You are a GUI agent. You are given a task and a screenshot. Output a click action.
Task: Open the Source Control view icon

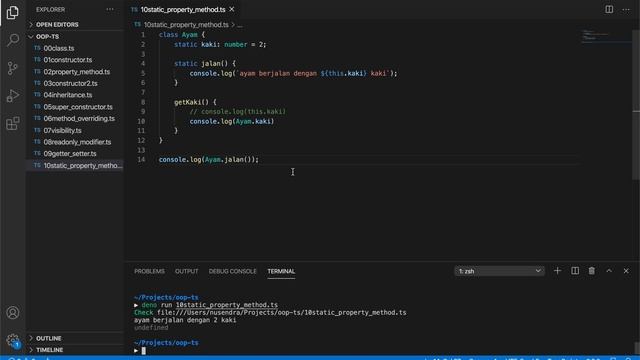point(13,68)
